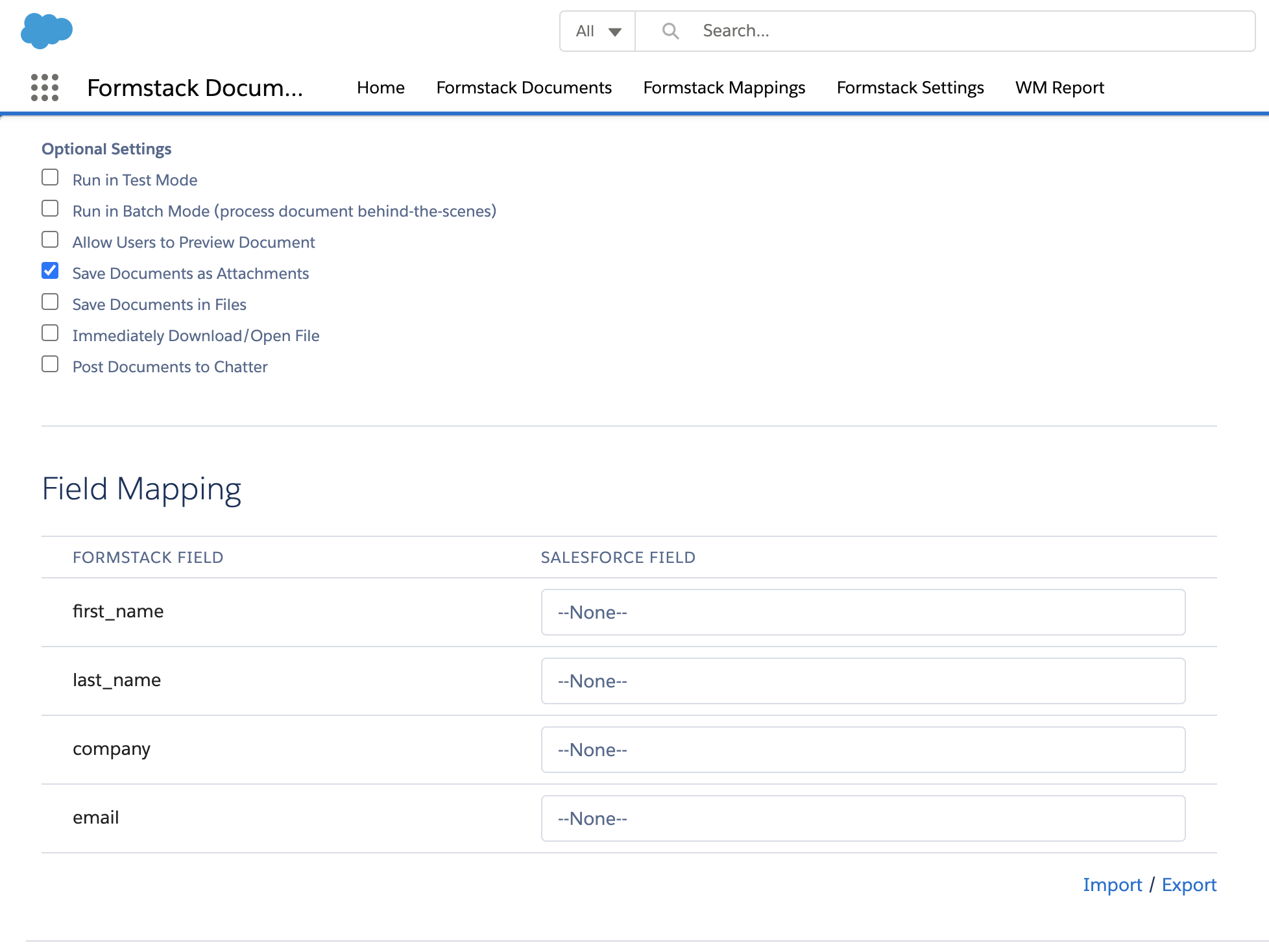1269x952 pixels.
Task: Go to the Home tab
Action: click(x=380, y=88)
